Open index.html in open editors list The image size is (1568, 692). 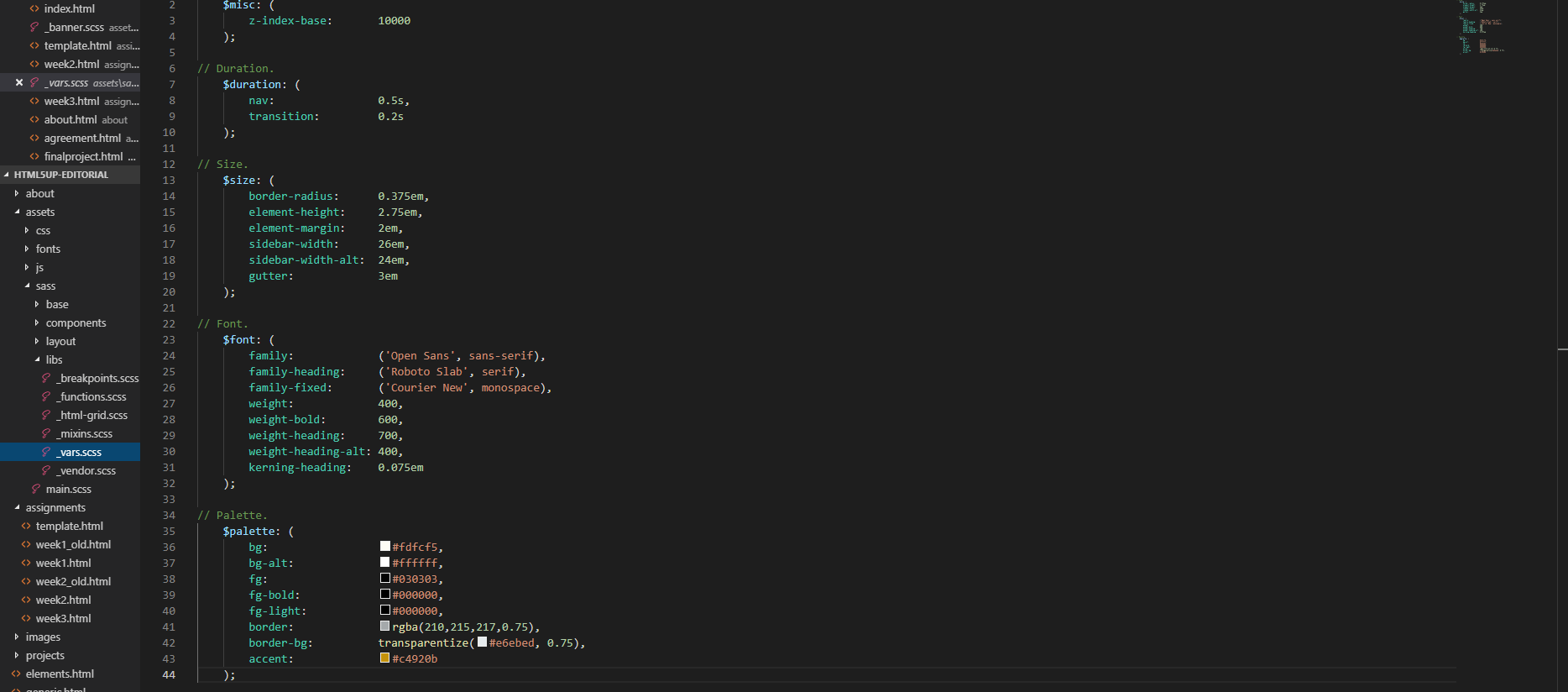(x=70, y=8)
